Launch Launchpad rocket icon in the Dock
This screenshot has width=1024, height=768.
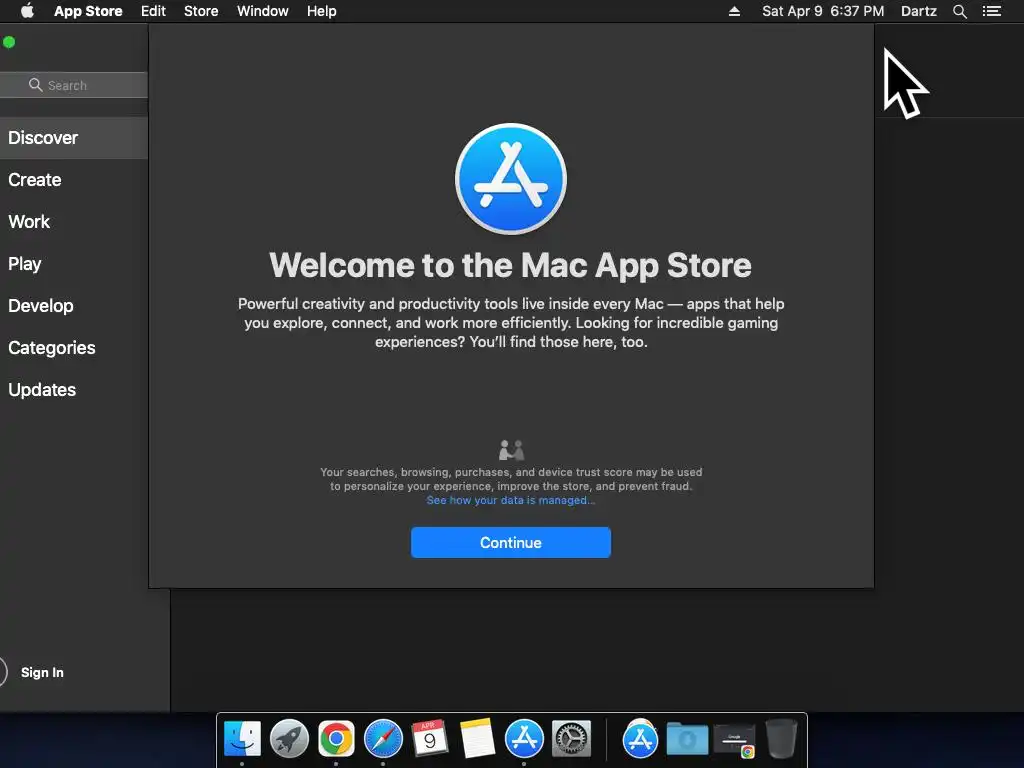click(x=289, y=739)
